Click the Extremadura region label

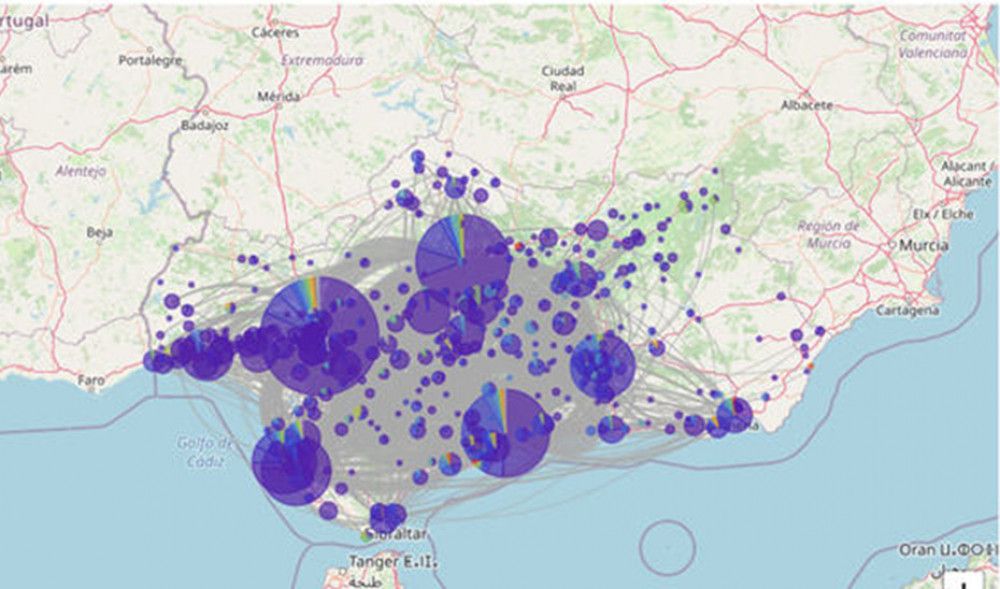322,61
